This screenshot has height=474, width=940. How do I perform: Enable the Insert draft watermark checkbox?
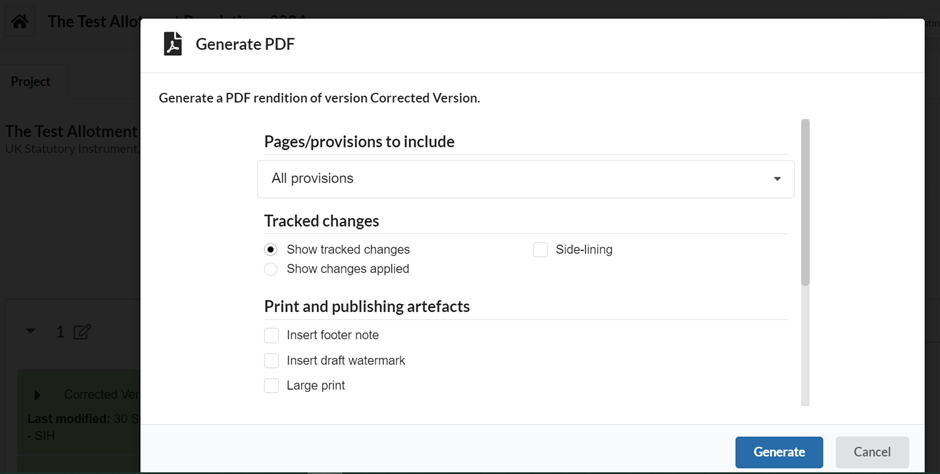[272, 360]
